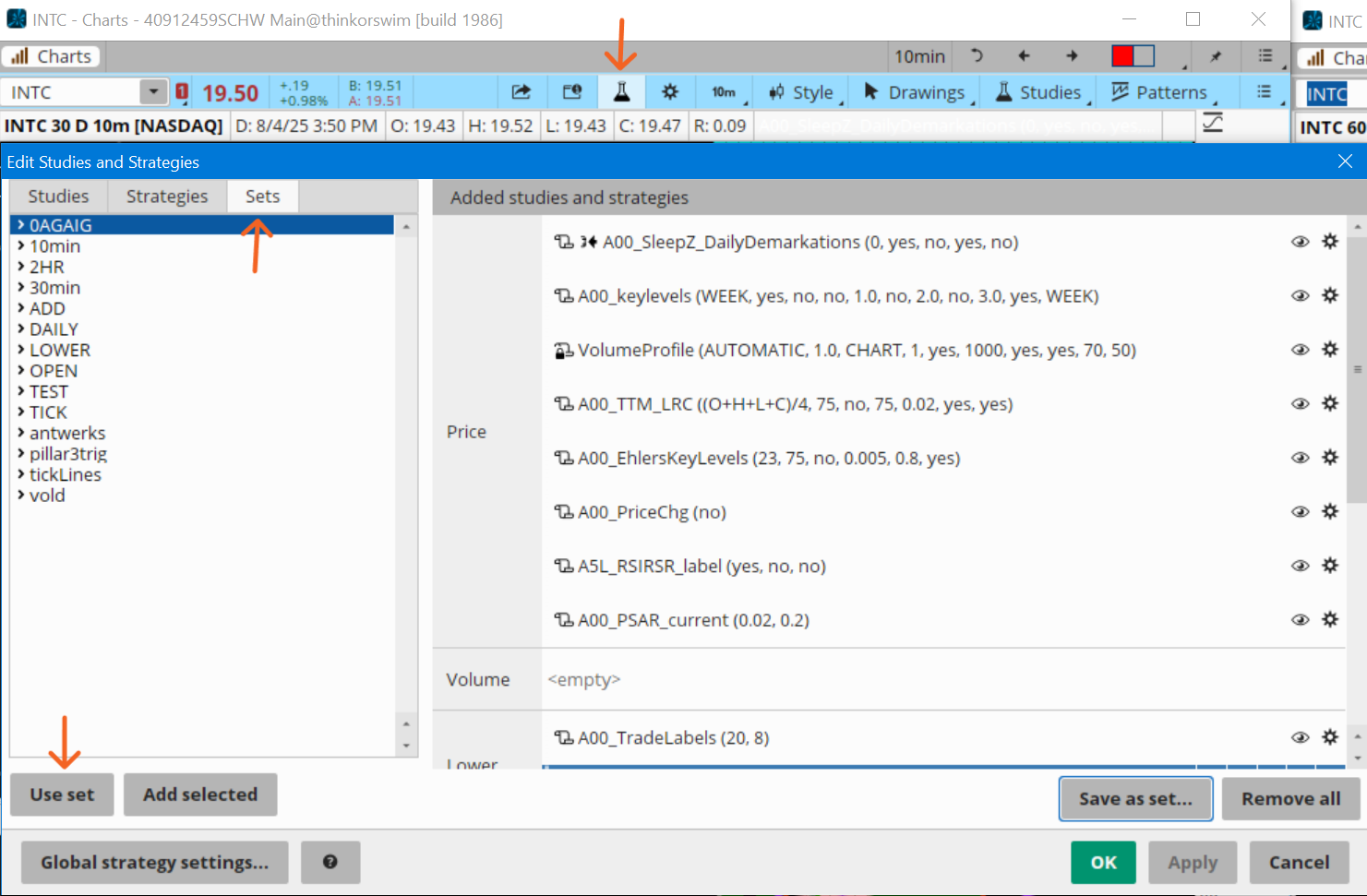The width and height of the screenshot is (1367, 896).
Task: Toggle visibility of A00_PriceChg study
Action: [1300, 512]
